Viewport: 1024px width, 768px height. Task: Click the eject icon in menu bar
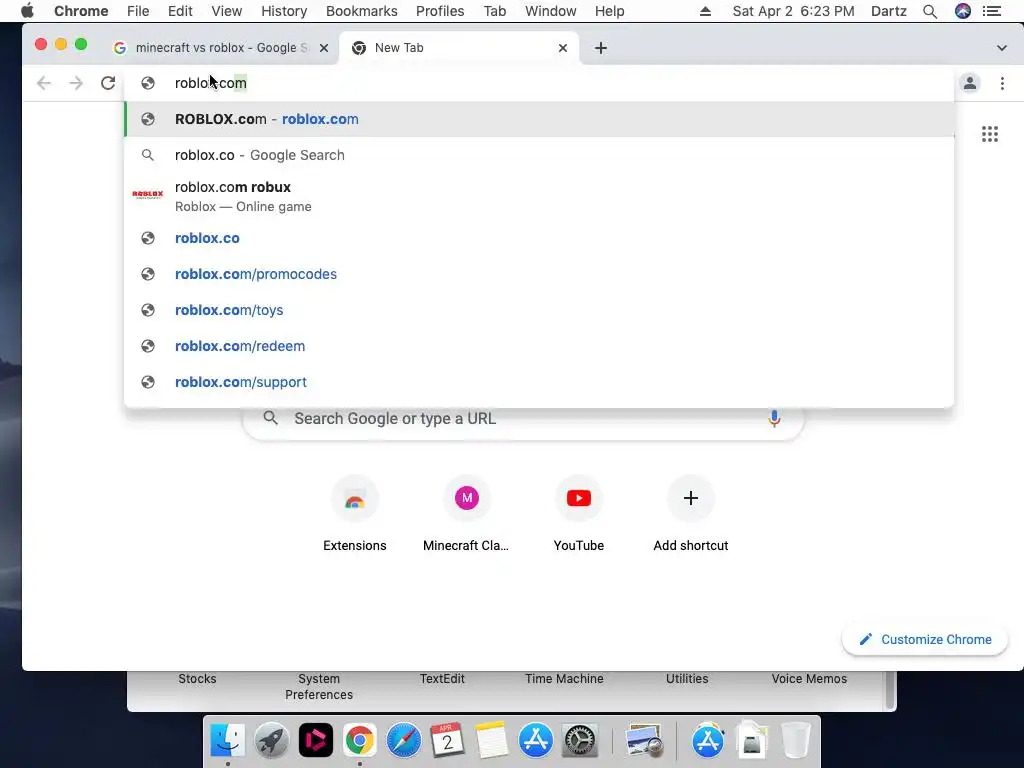click(705, 11)
